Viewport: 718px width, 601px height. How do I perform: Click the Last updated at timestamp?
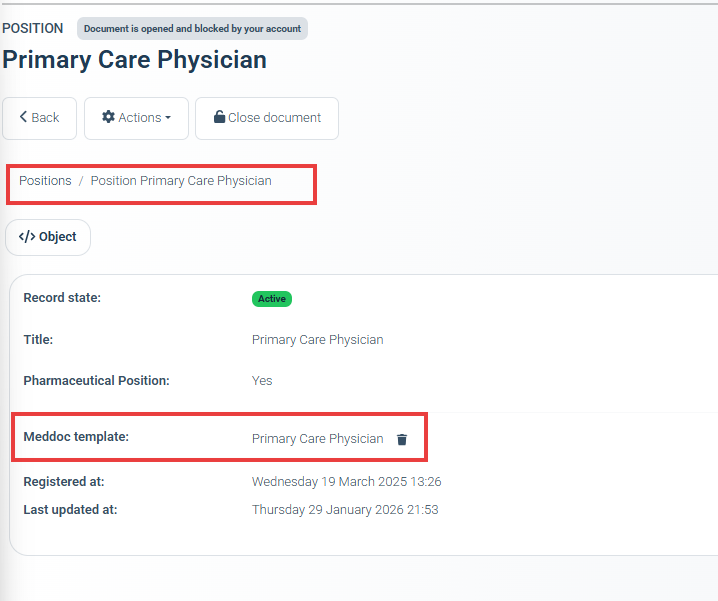[x=345, y=510]
